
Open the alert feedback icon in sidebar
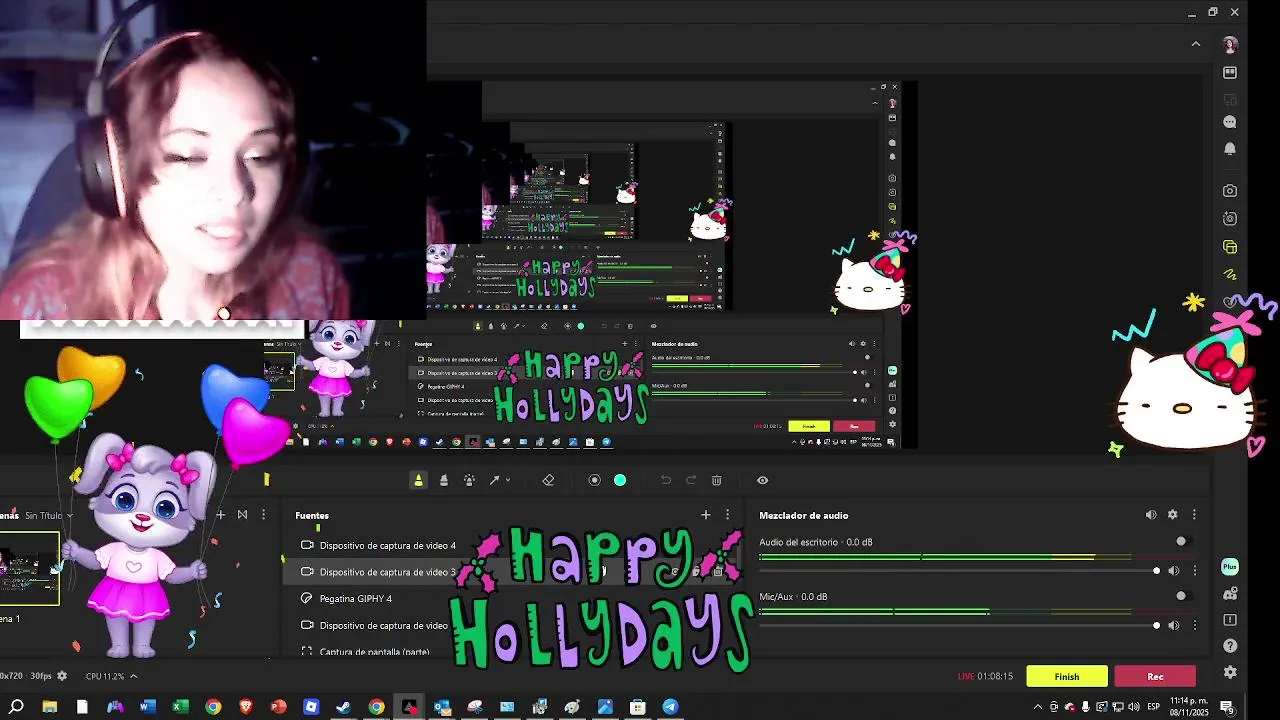(1230, 620)
